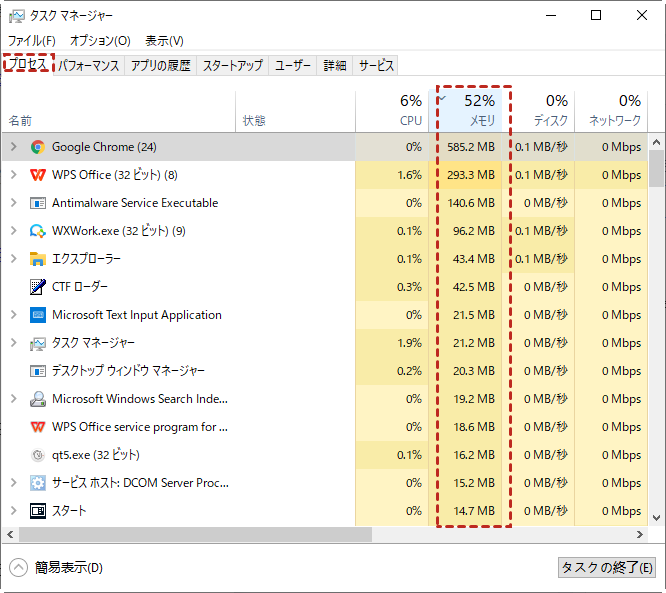Viewport: 666px width, 593px height.
Task: Click the 簡易表示 collapse arrow icon
Action: tap(18, 568)
